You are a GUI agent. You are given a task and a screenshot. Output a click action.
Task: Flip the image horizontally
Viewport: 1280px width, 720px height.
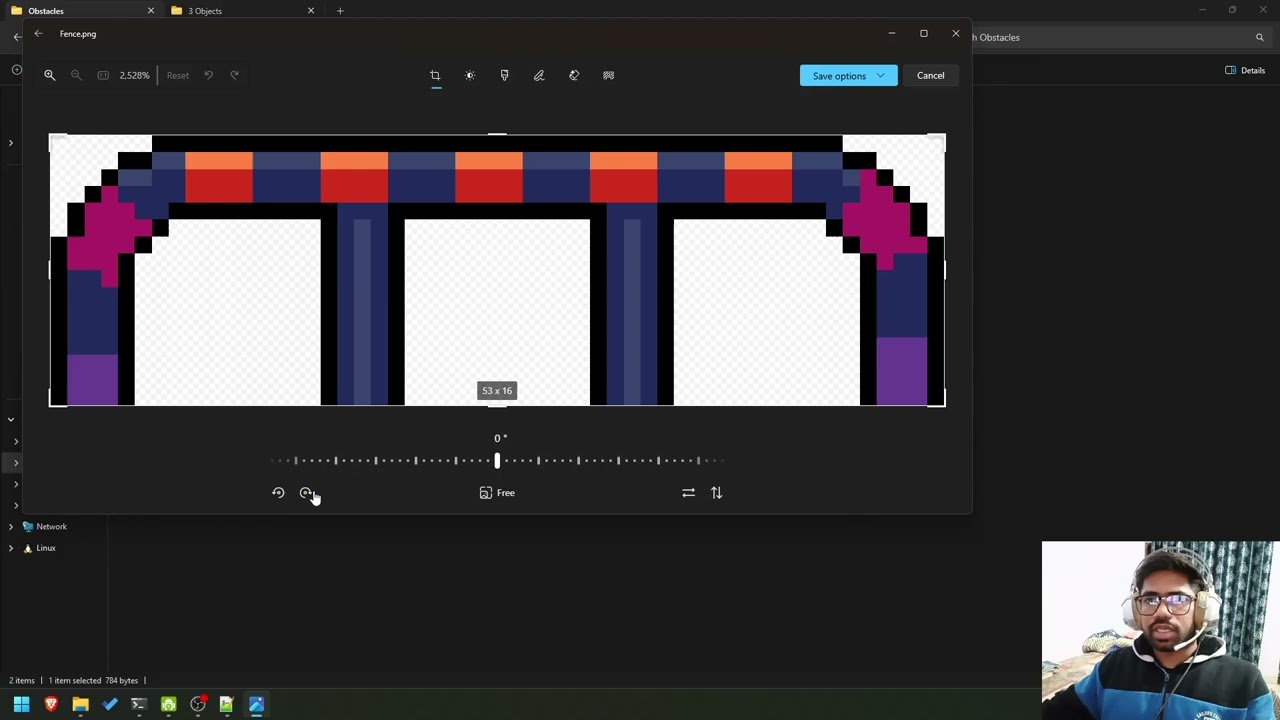click(x=688, y=493)
